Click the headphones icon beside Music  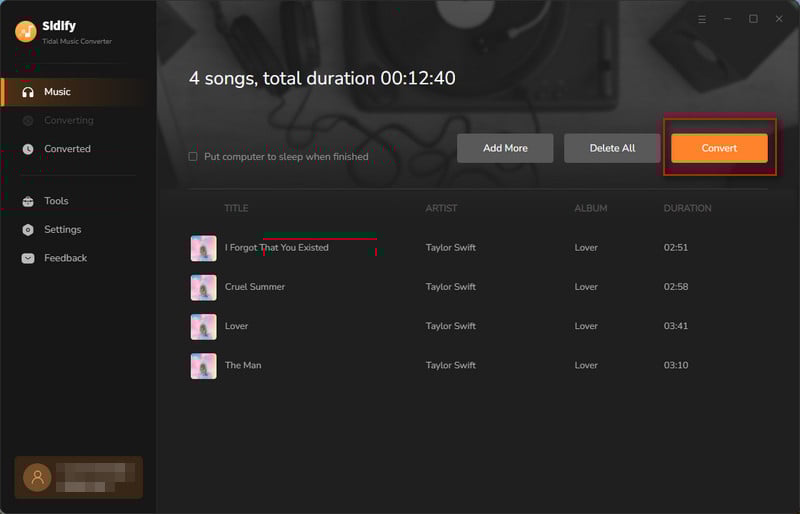point(28,92)
